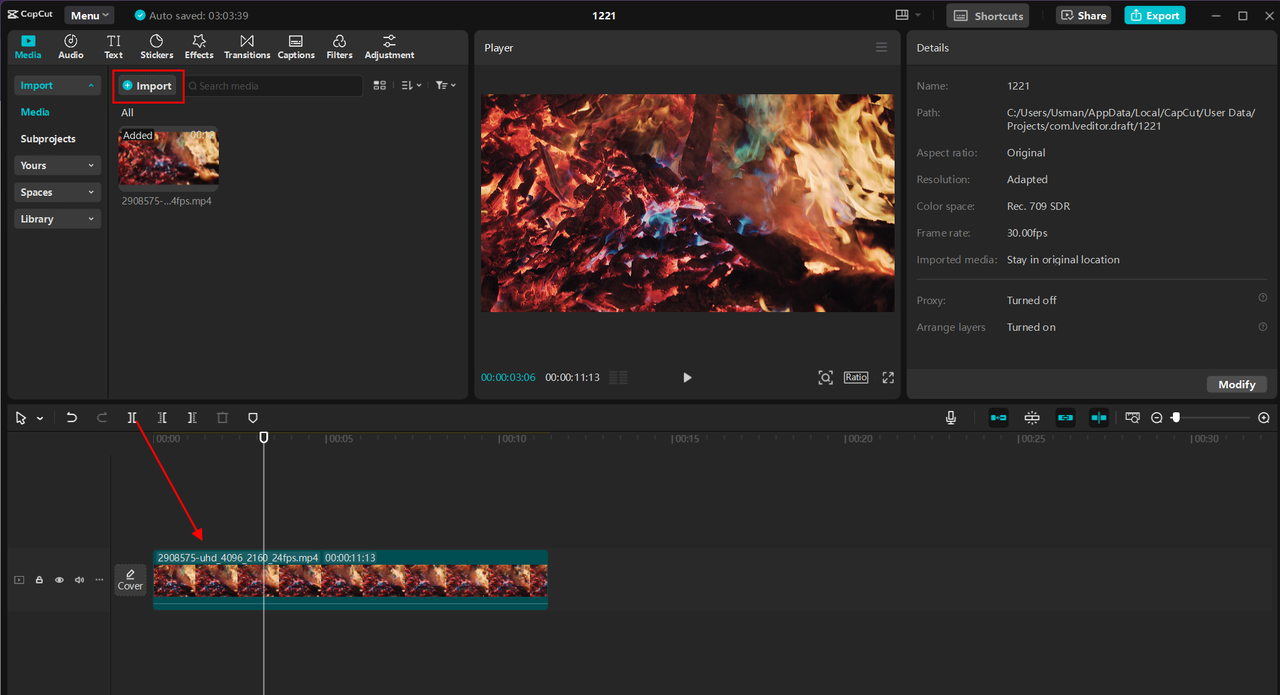Image resolution: width=1280 pixels, height=695 pixels.
Task: Switch media list to grid view icon
Action: coord(379,86)
